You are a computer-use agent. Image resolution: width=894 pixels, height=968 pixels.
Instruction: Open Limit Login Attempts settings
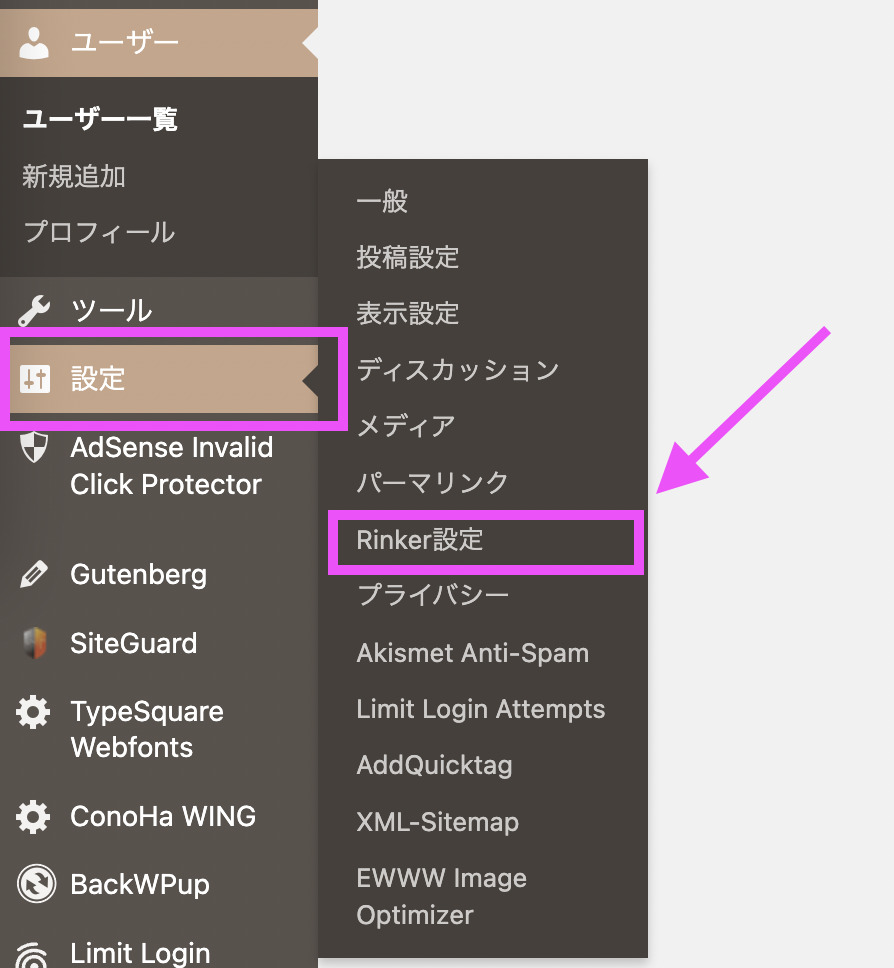coord(481,709)
